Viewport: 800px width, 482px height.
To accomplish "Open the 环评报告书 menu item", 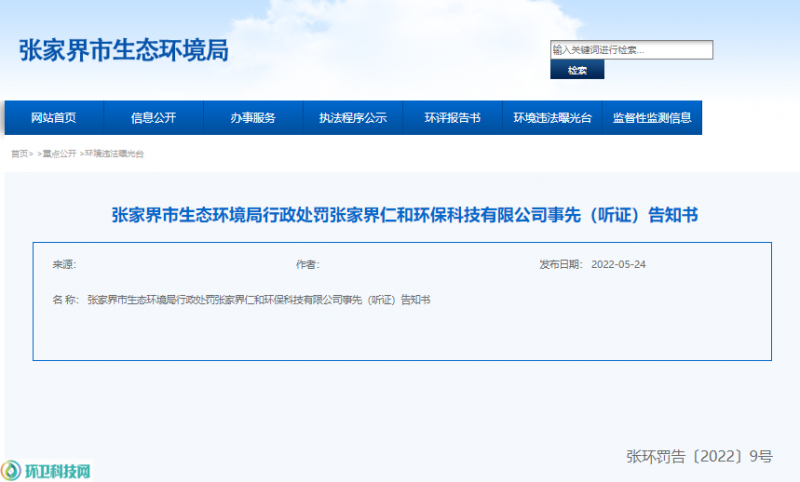I will coord(453,118).
